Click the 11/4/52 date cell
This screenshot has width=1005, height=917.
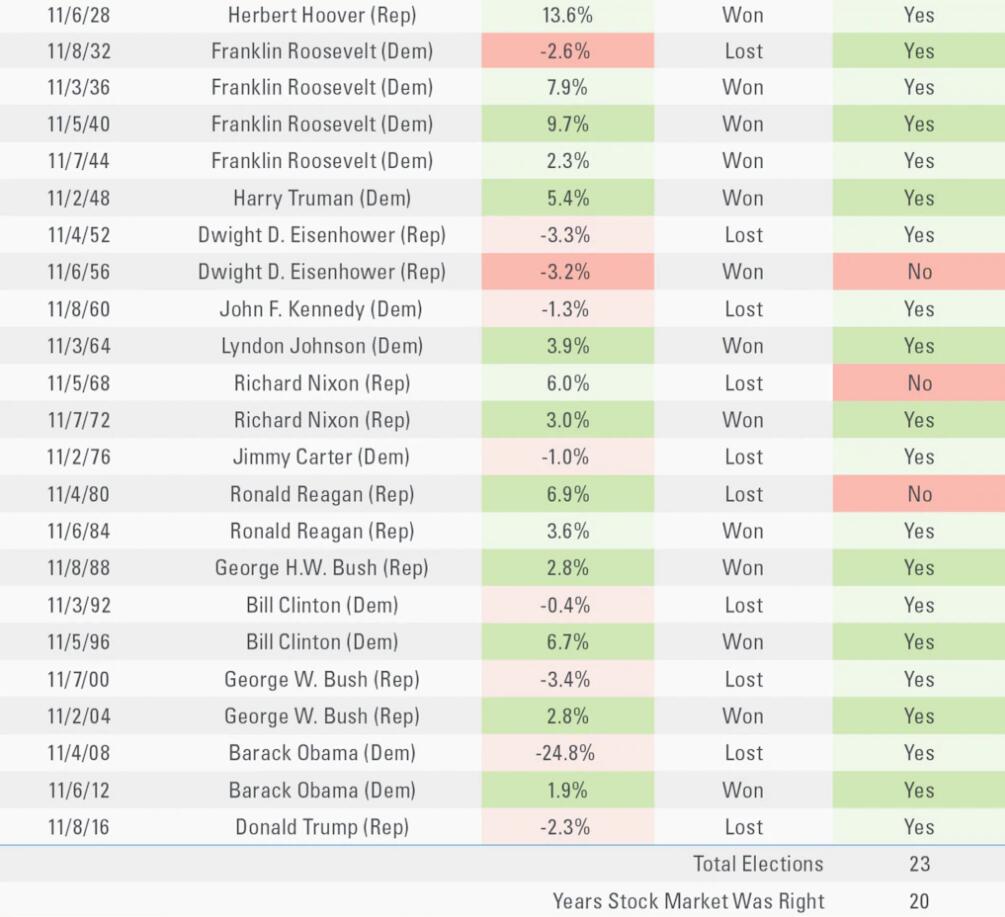tap(79, 235)
